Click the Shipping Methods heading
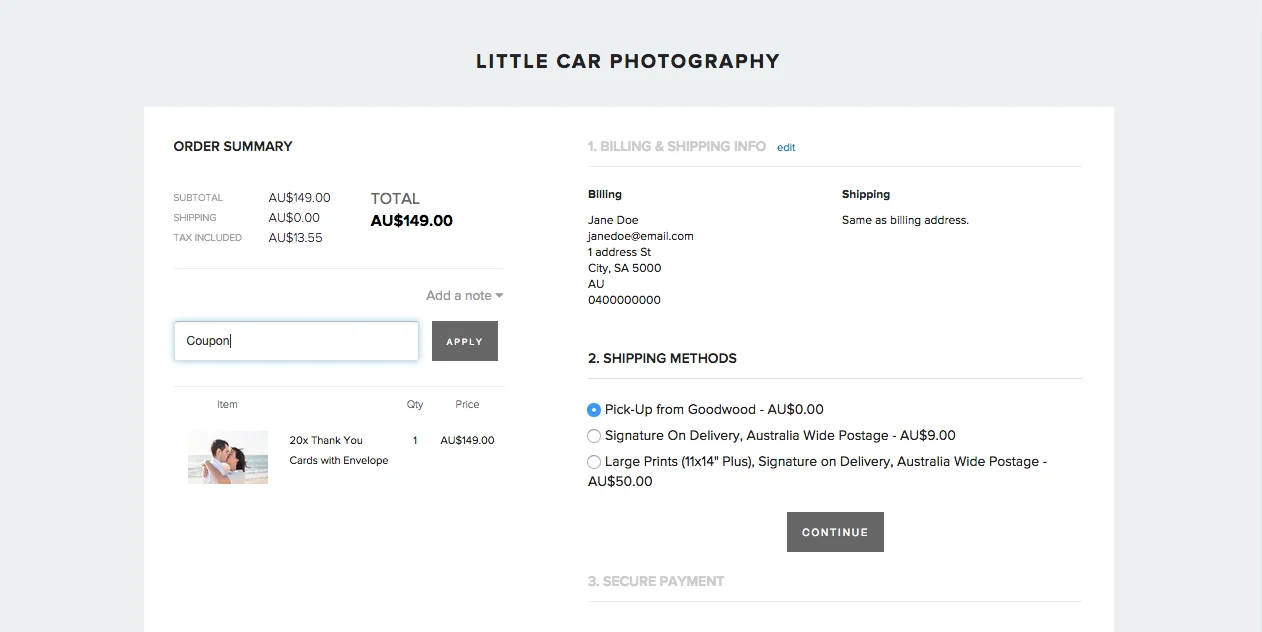 (x=662, y=358)
